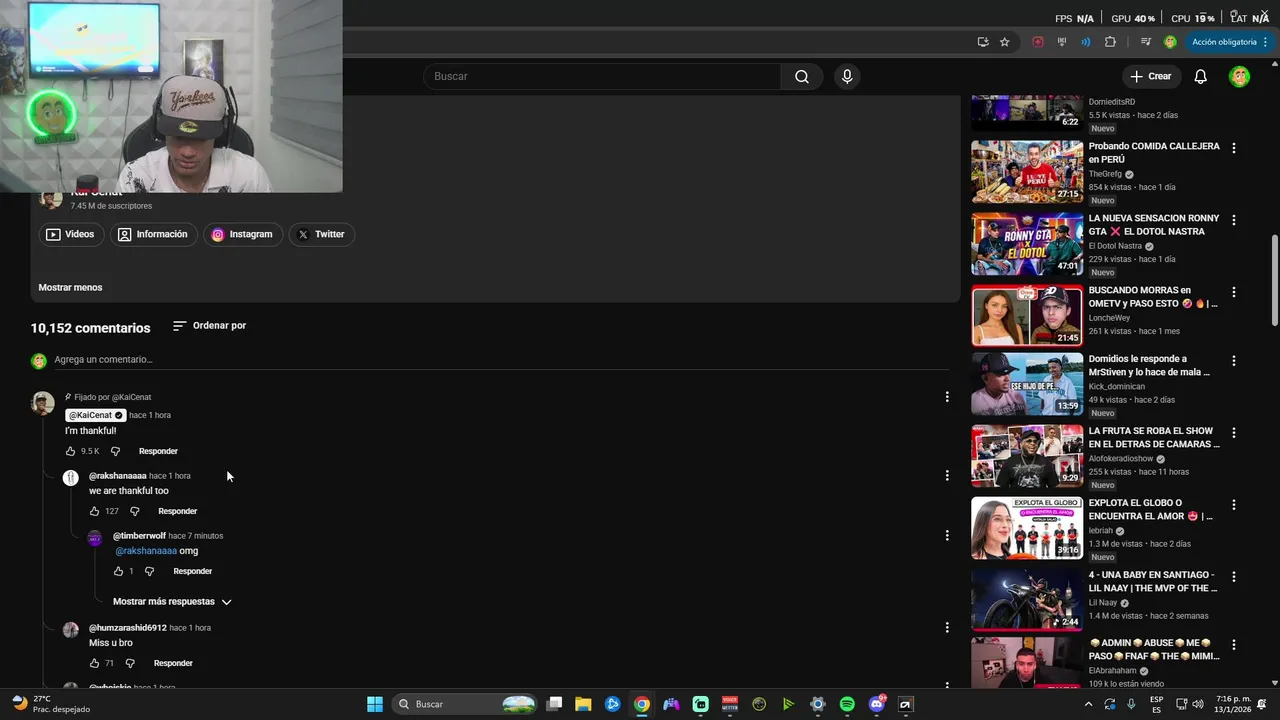The image size is (1280, 720).
Task: Reply to the 'Miss u bro' comment
Action: pos(173,663)
